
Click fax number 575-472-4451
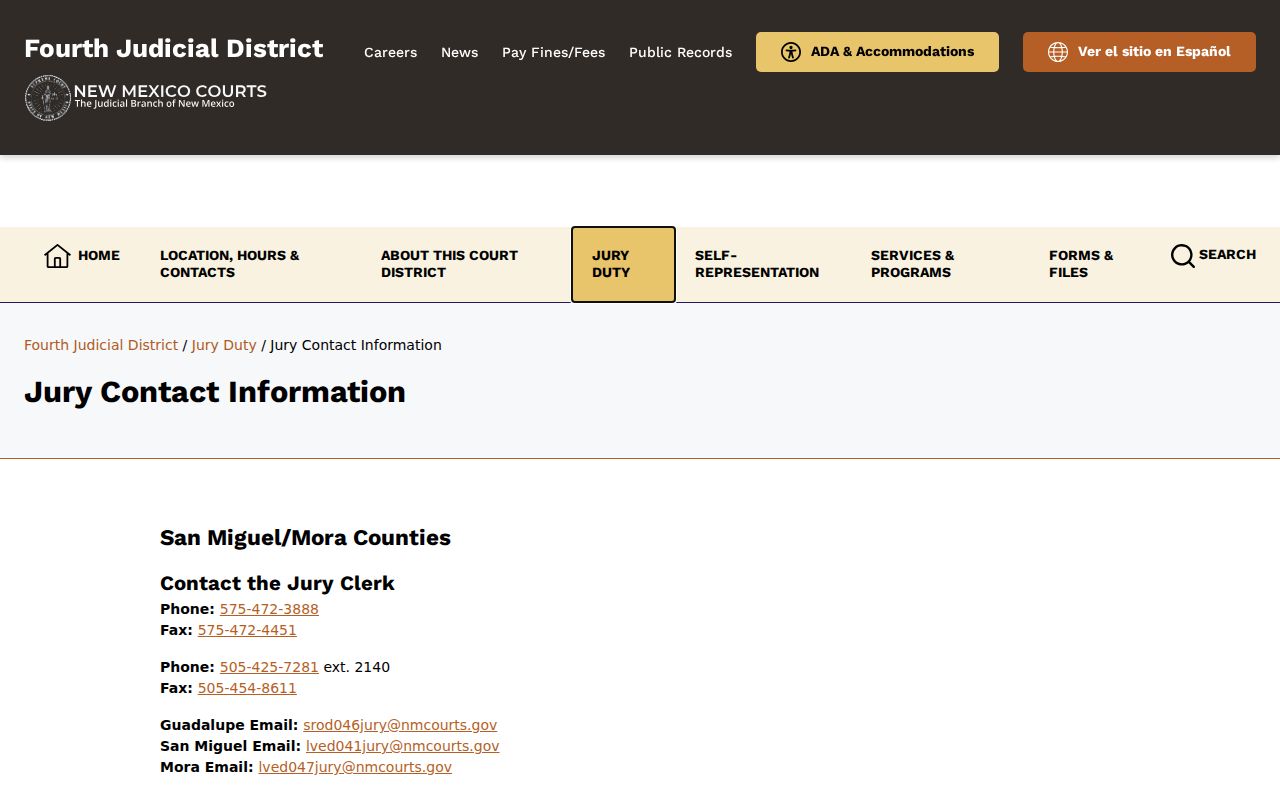pyautogui.click(x=247, y=630)
